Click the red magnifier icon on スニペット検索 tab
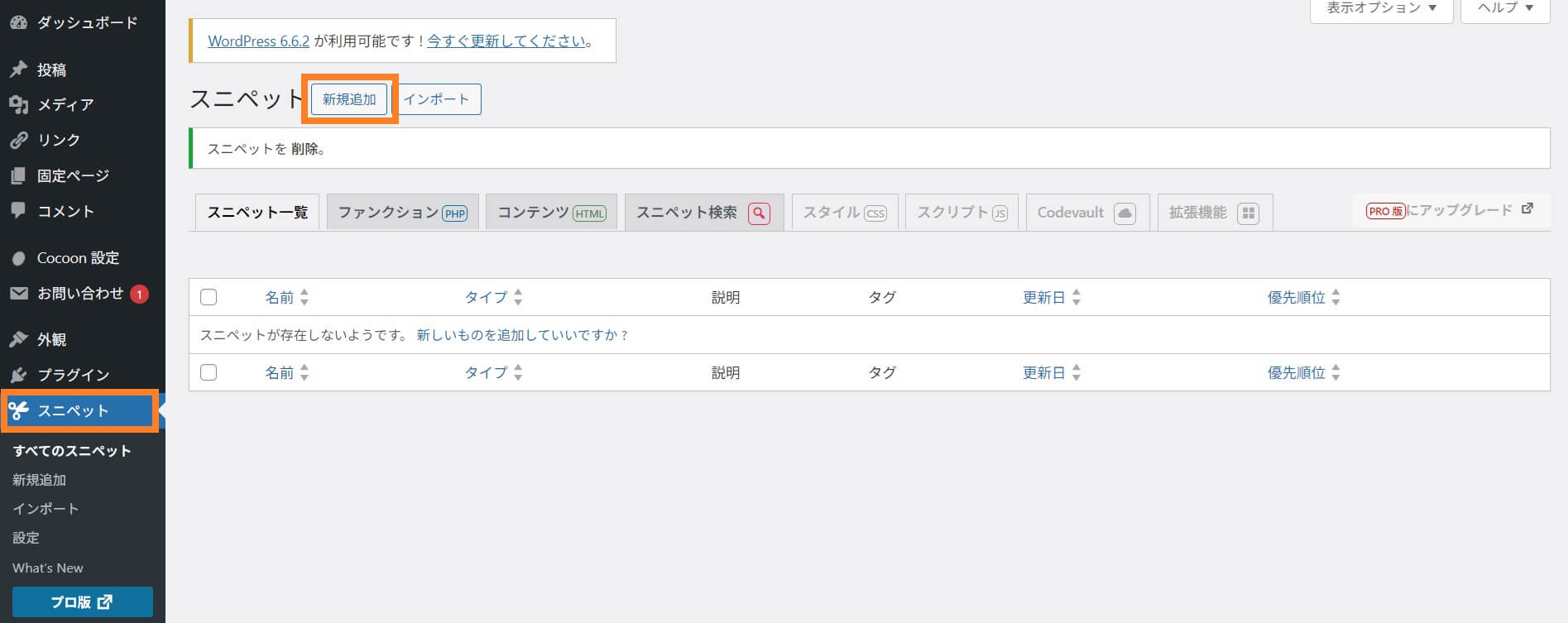The height and width of the screenshot is (623, 1568). point(759,213)
